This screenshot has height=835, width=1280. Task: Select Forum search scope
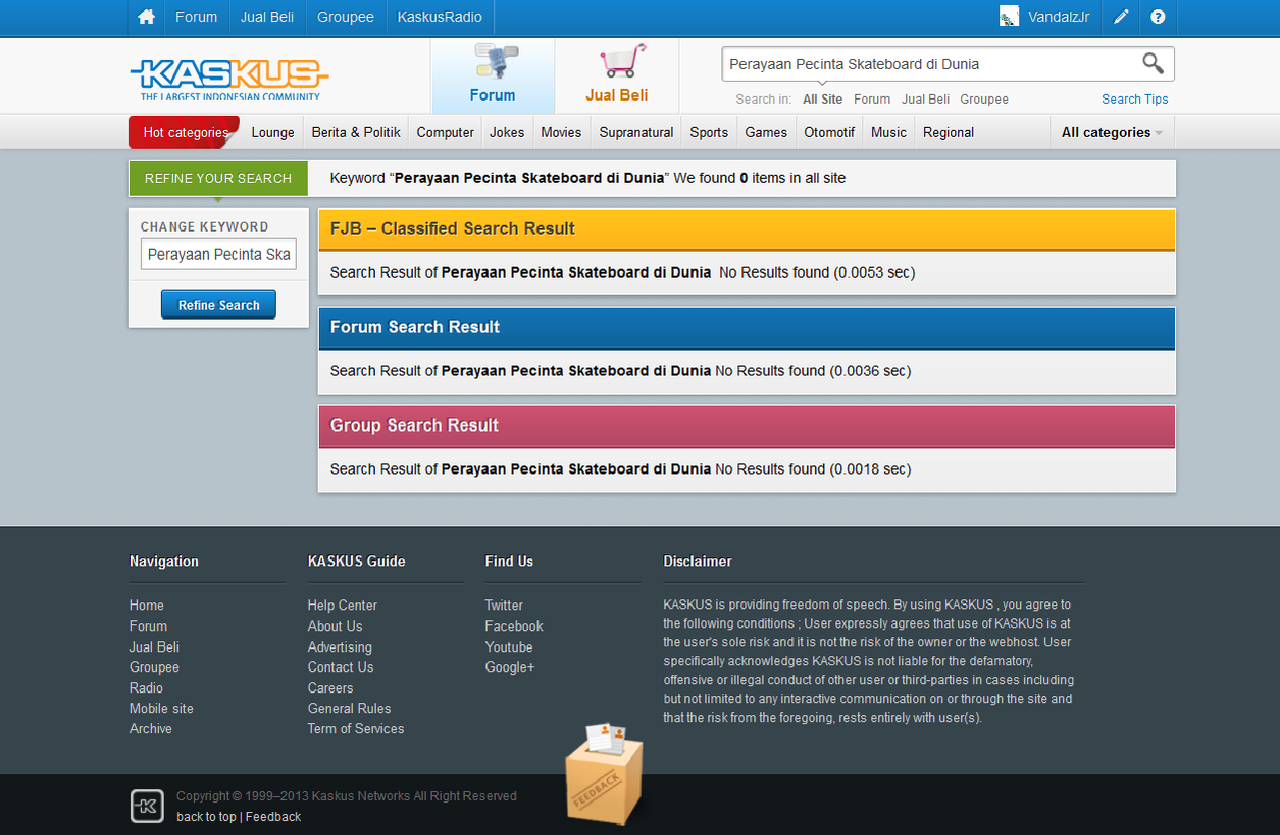coord(872,99)
